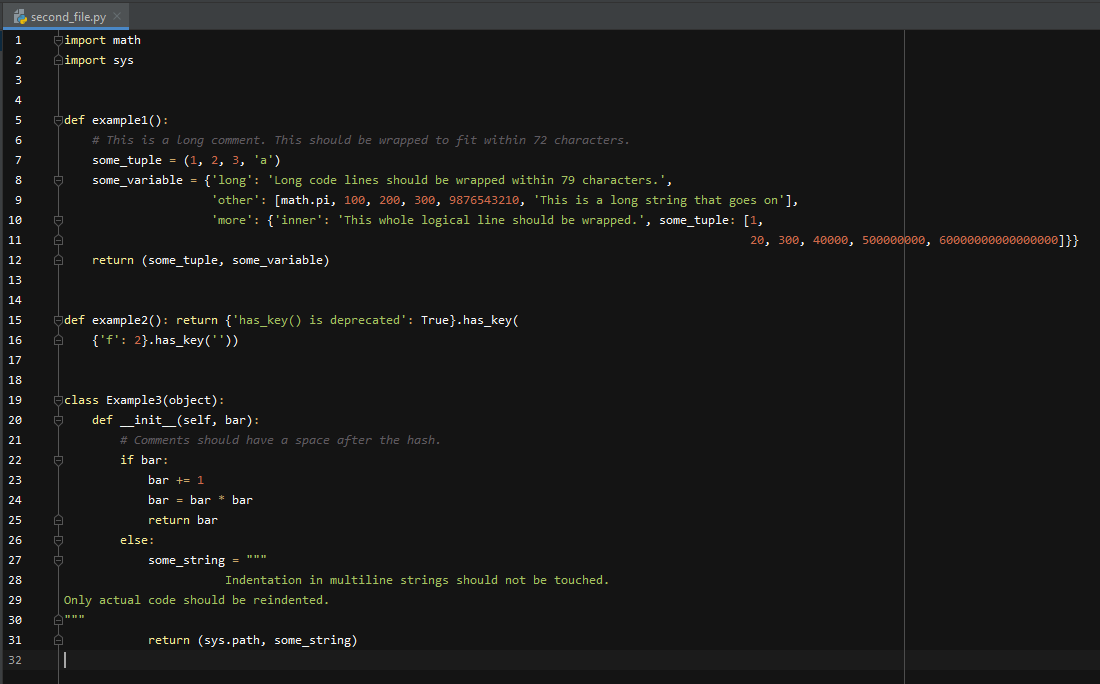Click the 'example2' function name
The height and width of the screenshot is (684, 1100).
pos(120,320)
